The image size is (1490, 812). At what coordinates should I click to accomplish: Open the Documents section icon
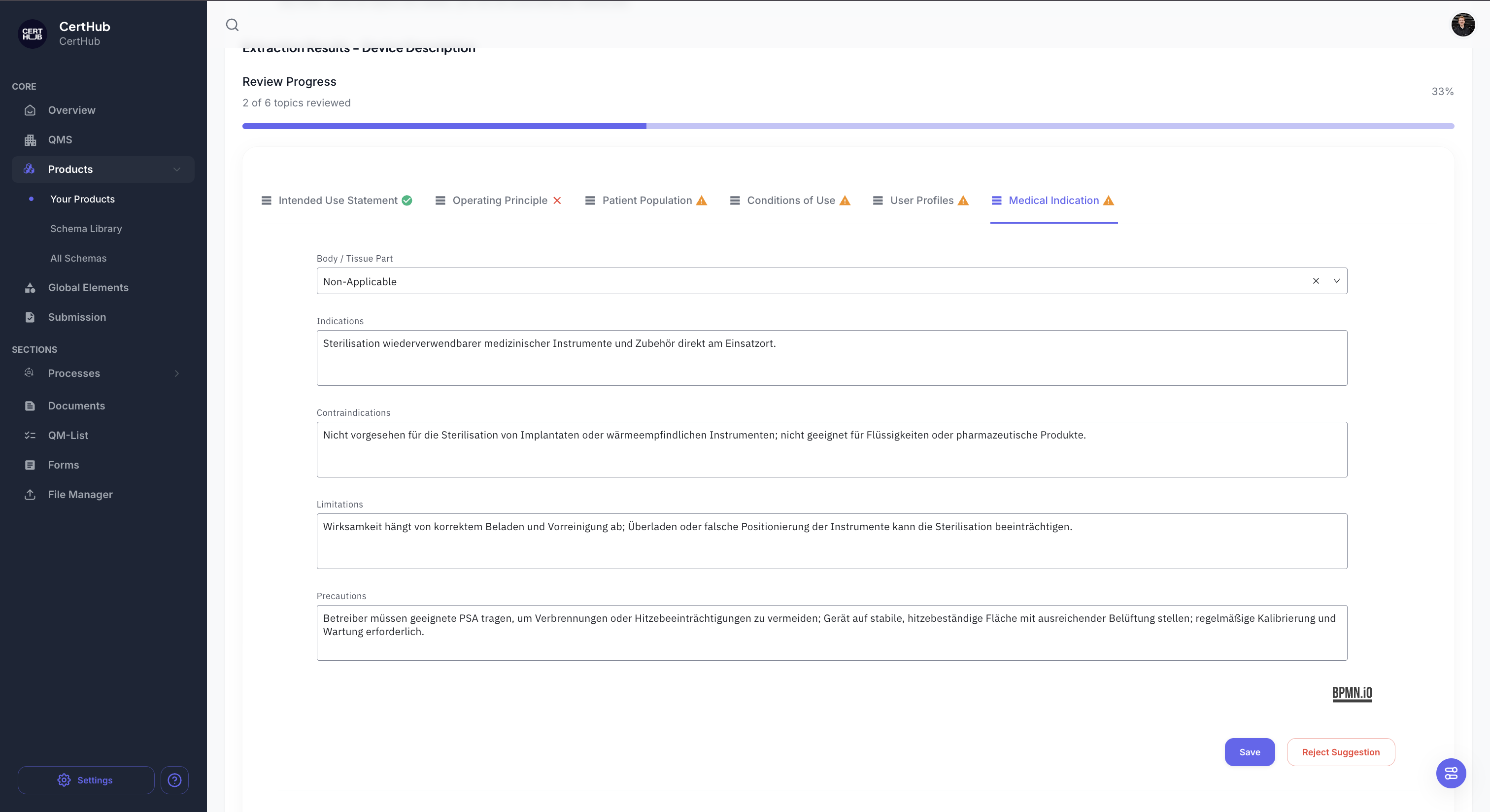pyautogui.click(x=30, y=406)
